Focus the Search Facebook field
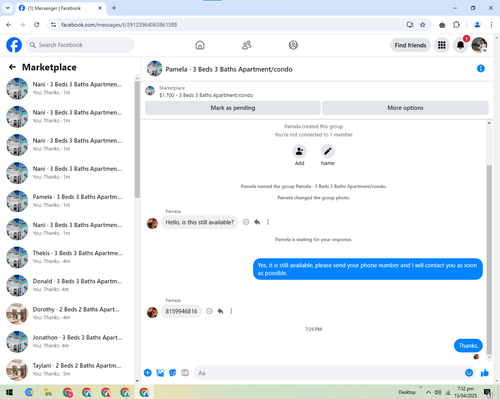This screenshot has width=500, height=399. pyautogui.click(x=80, y=45)
